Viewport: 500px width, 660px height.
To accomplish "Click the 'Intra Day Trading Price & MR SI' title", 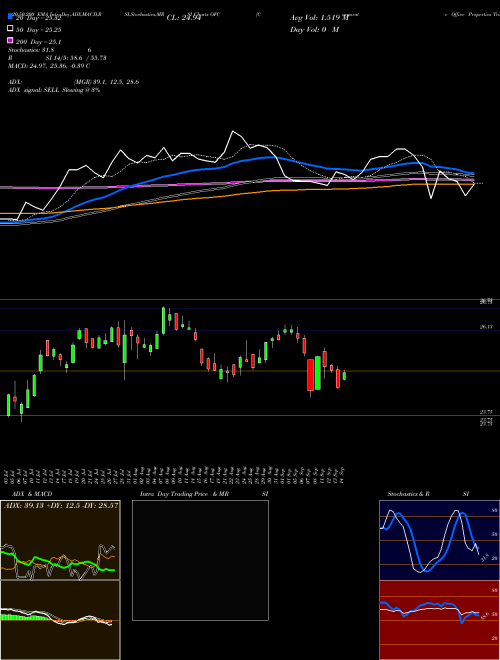I will (204, 494).
